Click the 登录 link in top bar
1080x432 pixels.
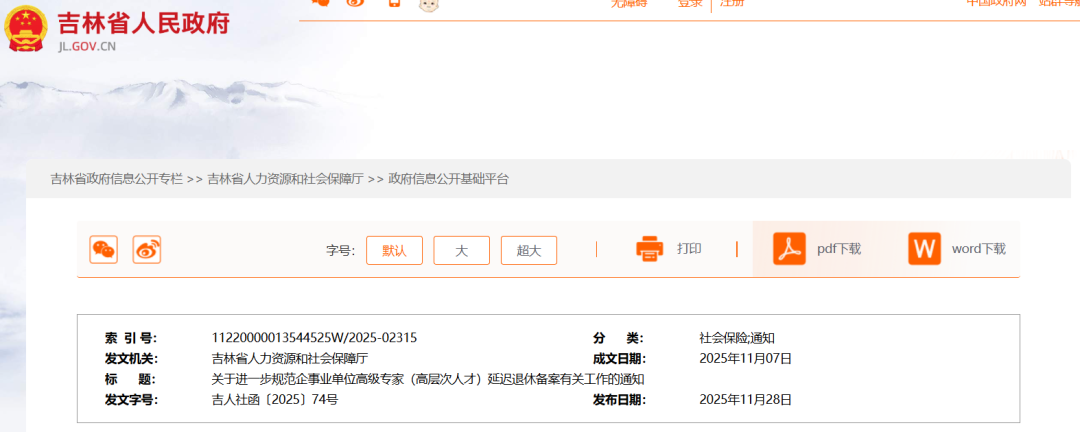690,3
